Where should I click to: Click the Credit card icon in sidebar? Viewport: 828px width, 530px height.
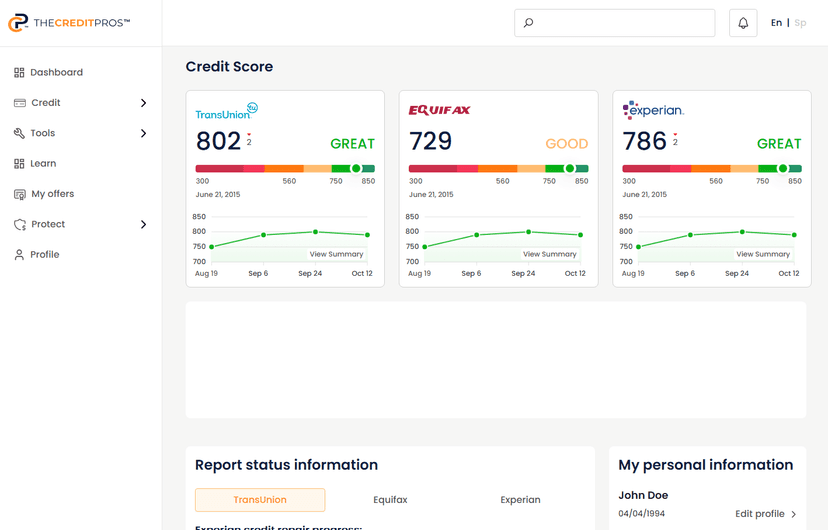[19, 103]
